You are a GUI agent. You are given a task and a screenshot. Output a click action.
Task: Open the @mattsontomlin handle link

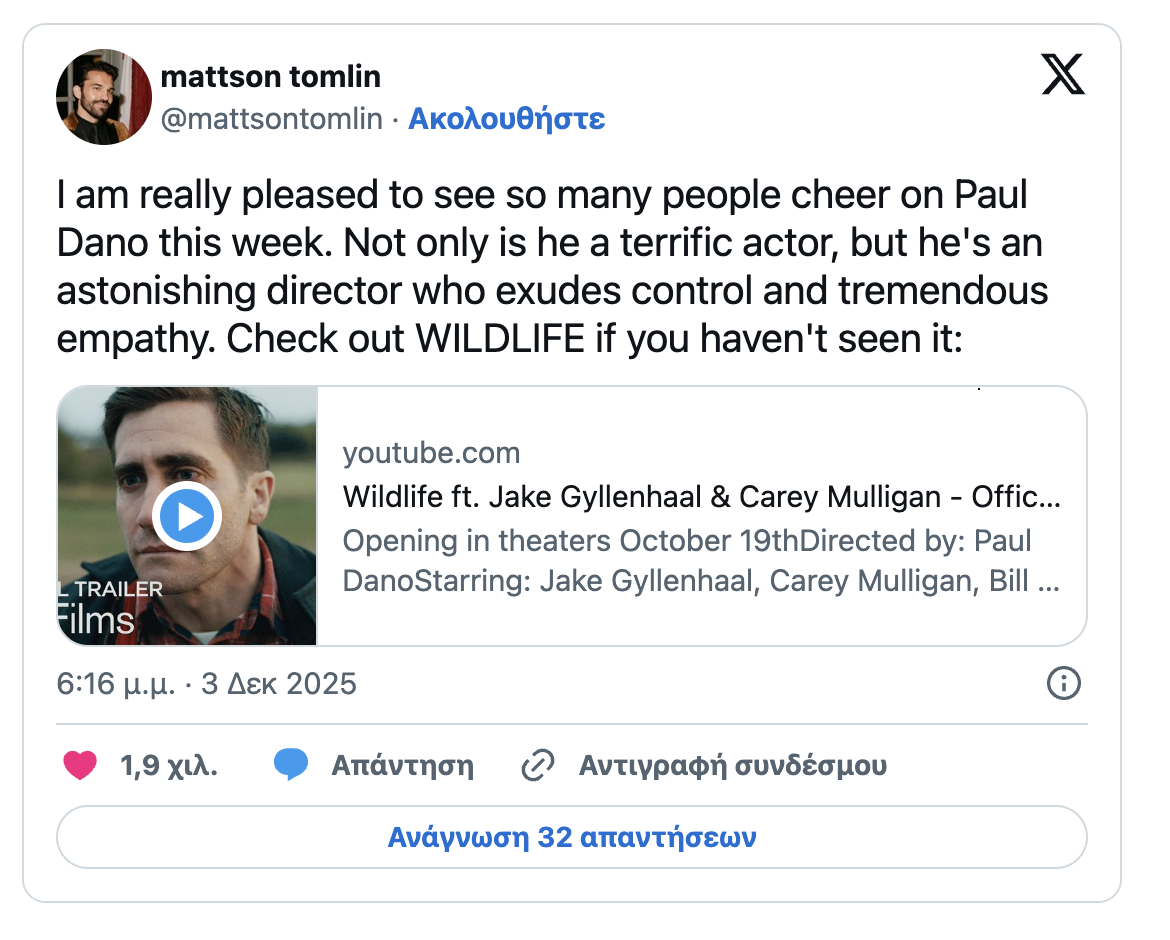tap(272, 119)
